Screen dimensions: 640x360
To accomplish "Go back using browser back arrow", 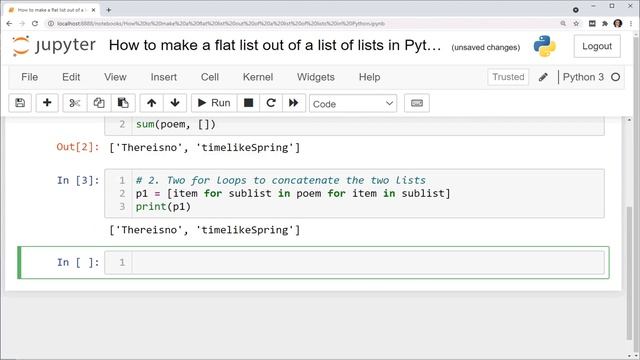I will tap(9, 24).
